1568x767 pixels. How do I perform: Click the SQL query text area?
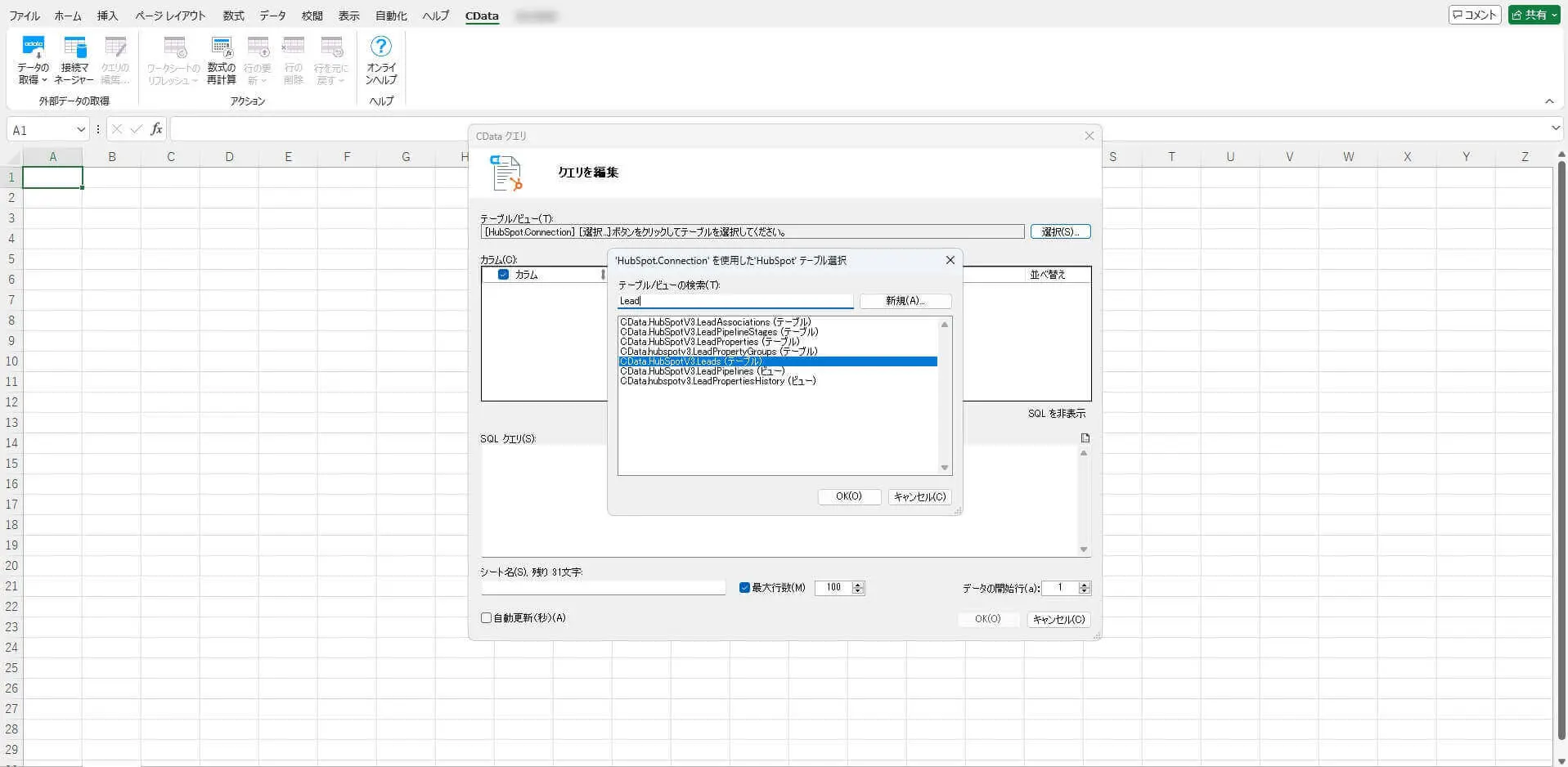point(780,500)
